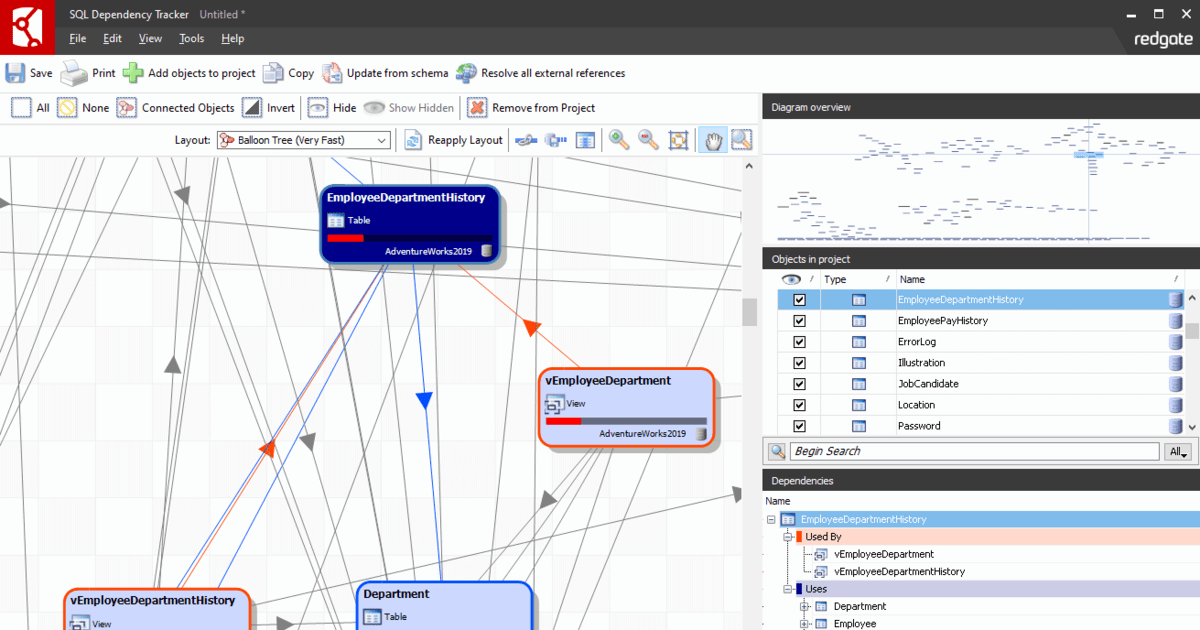Image resolution: width=1200 pixels, height=630 pixels.
Task: Click the Reapply Layout button
Action: 453,140
